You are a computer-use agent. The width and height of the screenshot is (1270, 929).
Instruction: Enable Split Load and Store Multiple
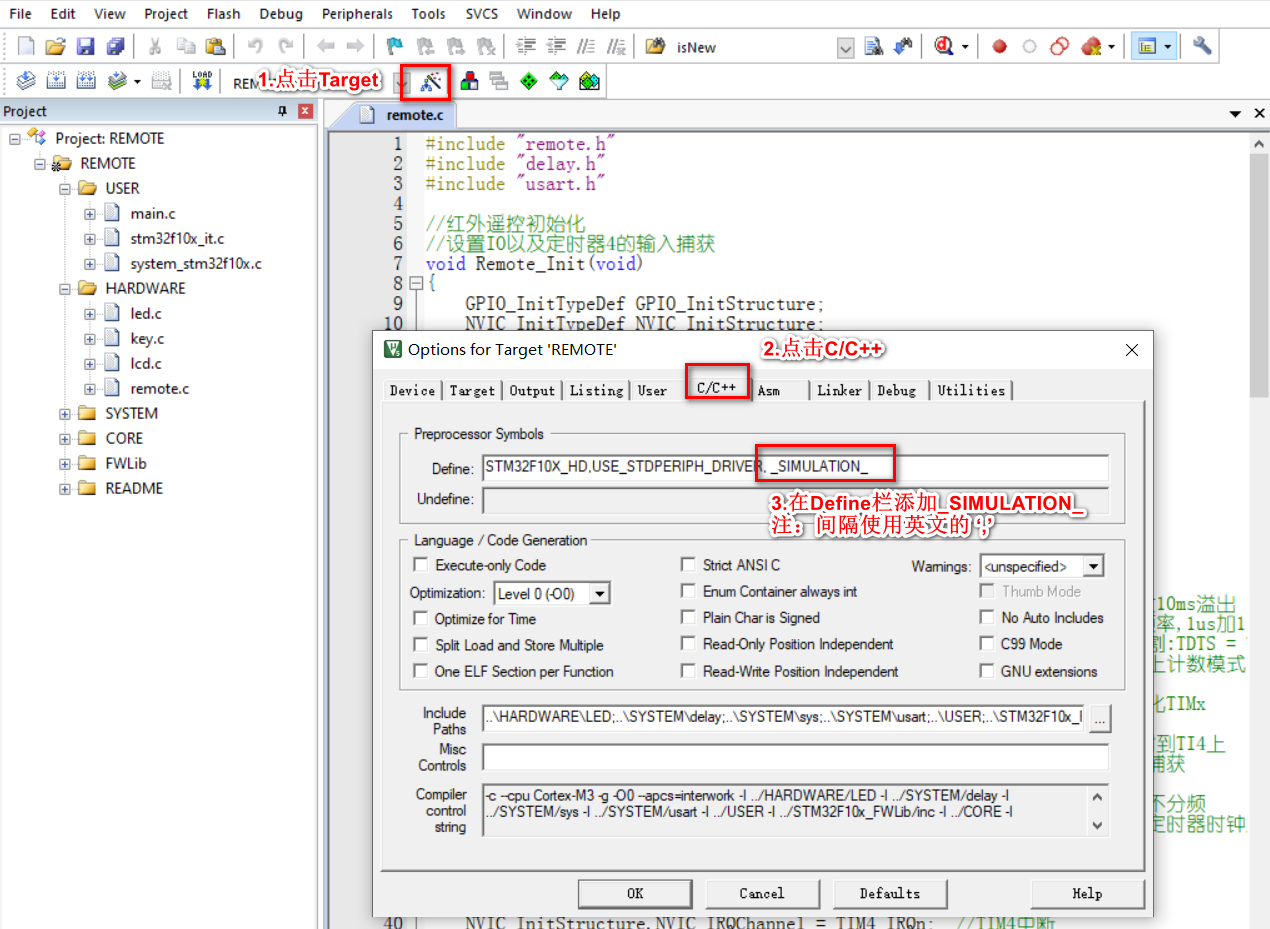pos(421,645)
